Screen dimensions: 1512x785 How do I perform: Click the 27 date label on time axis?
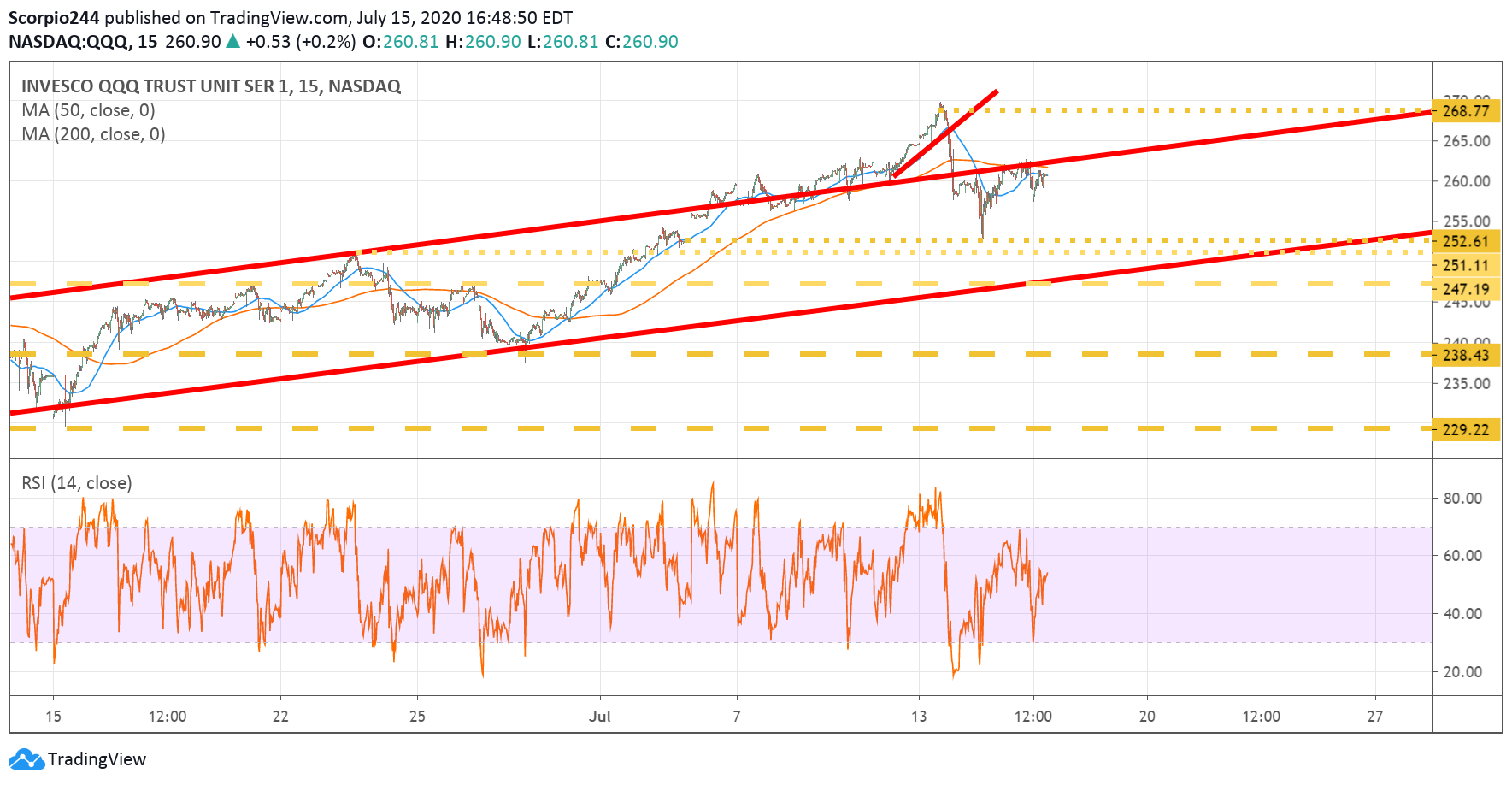pos(1374,716)
